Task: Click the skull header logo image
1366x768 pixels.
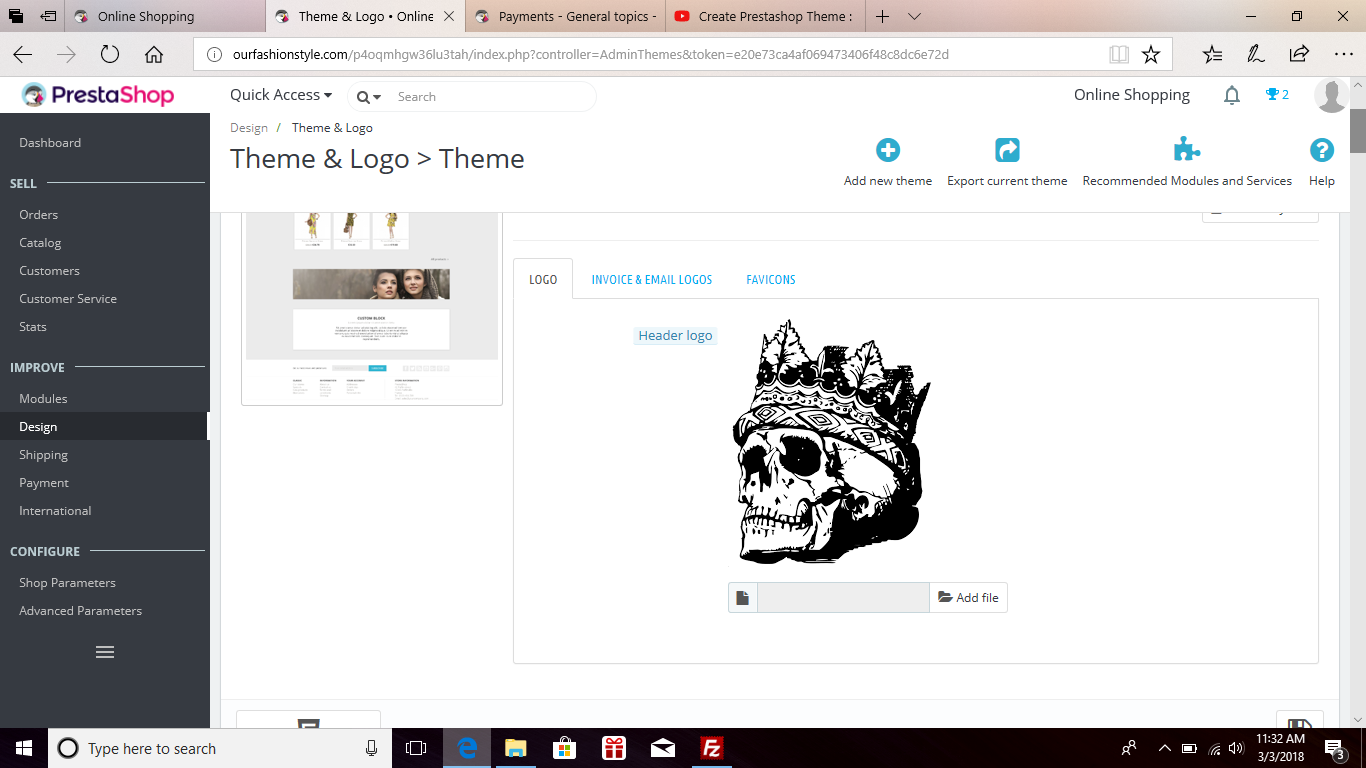Action: tap(832, 441)
